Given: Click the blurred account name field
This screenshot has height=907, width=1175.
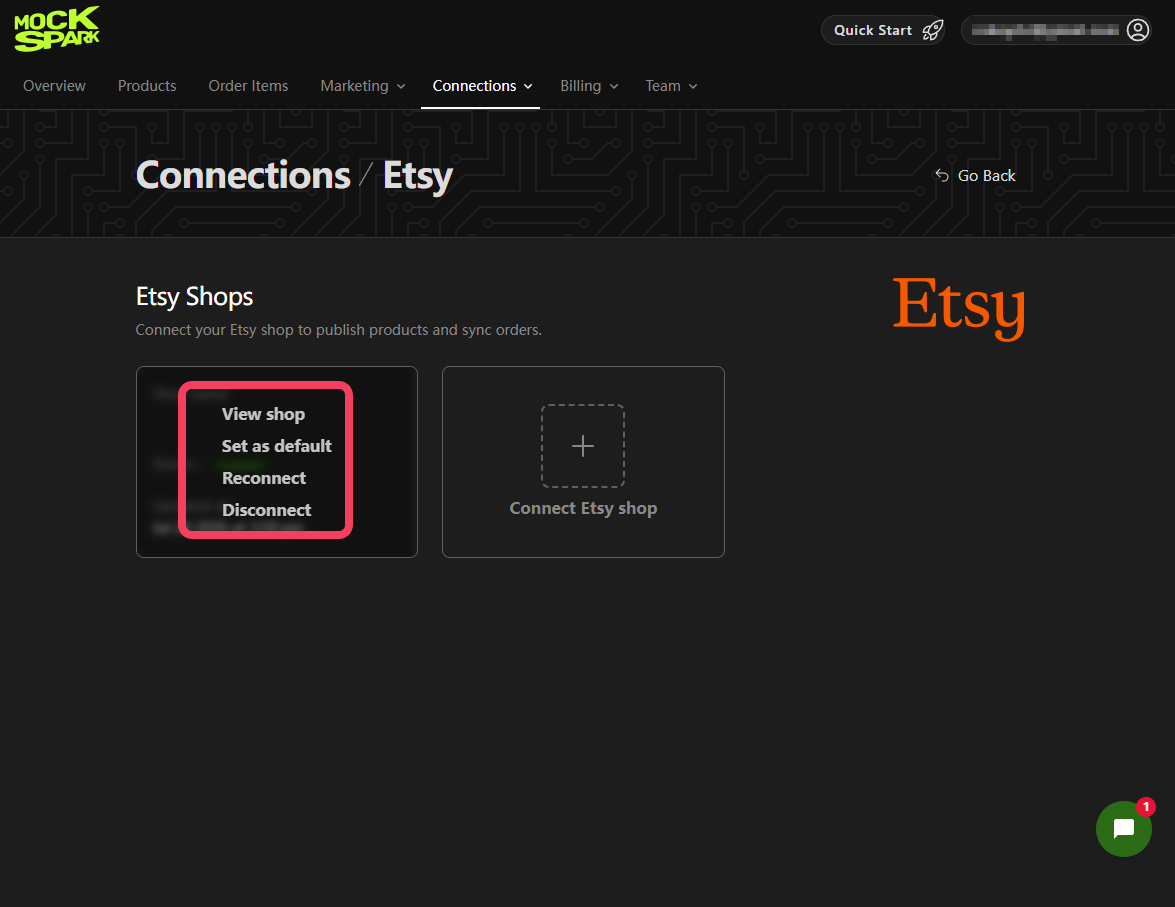Looking at the screenshot, I should point(1045,31).
